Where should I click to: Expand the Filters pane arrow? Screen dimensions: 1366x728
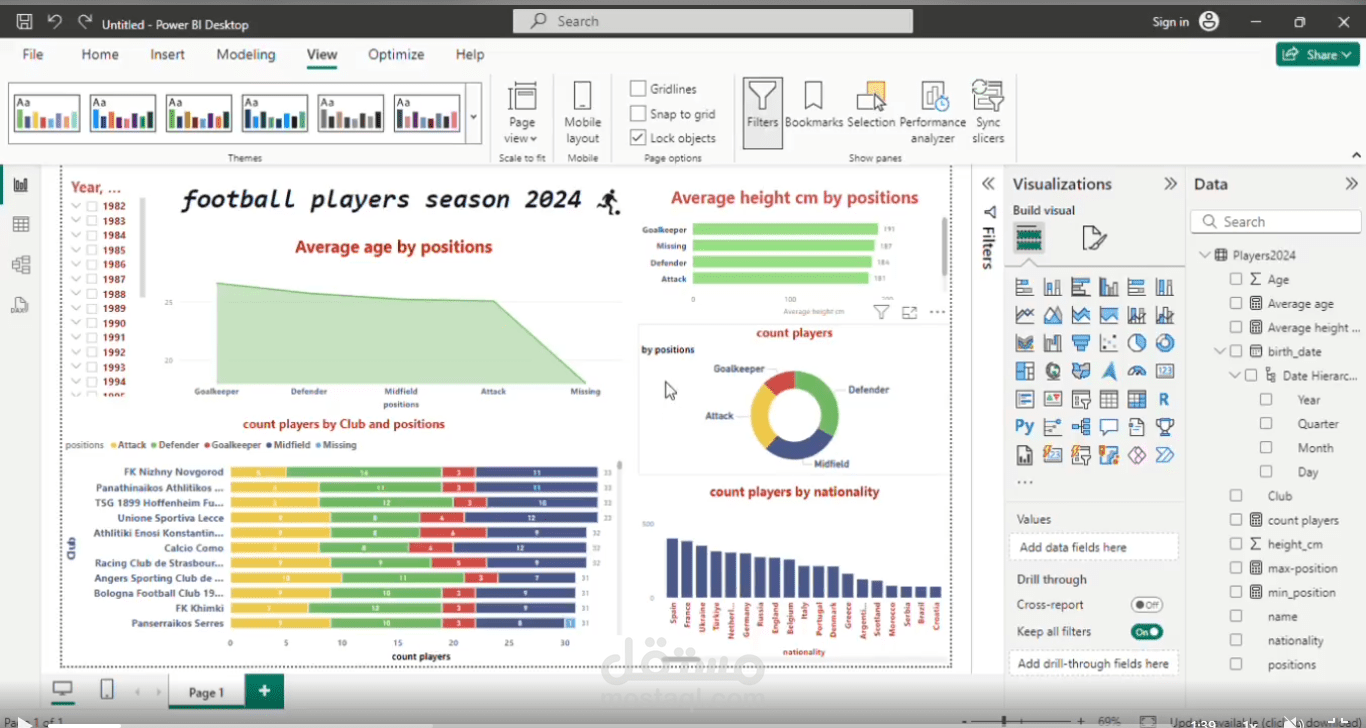pos(988,184)
